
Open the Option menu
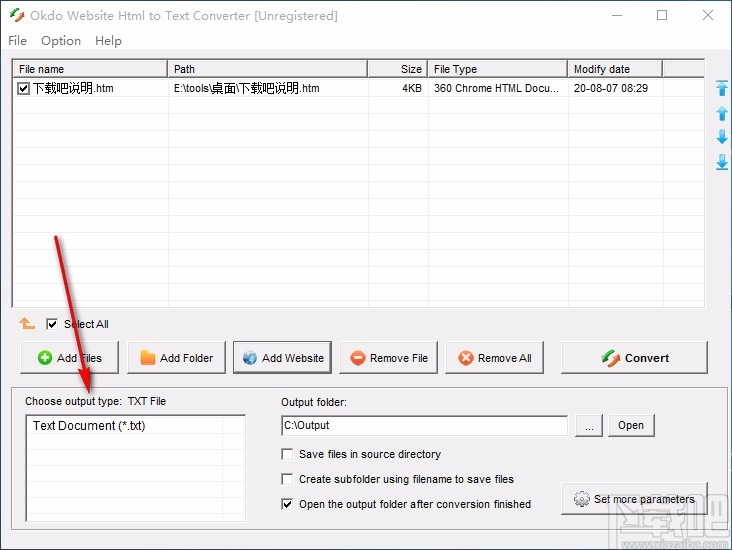click(x=61, y=41)
